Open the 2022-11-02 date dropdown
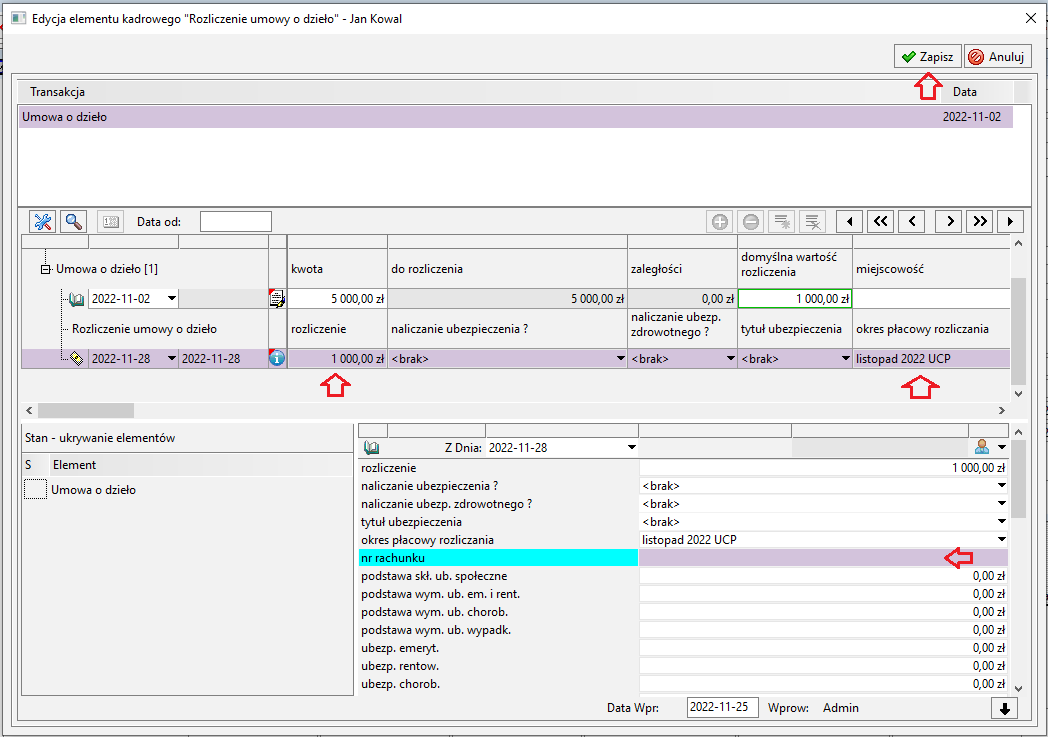 coord(172,299)
